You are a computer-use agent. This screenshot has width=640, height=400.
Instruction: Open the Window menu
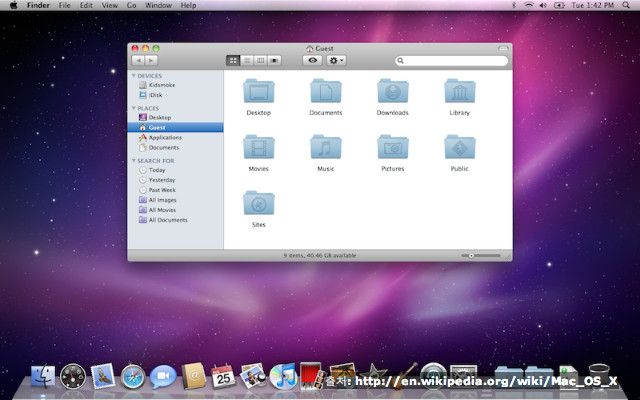[158, 5]
